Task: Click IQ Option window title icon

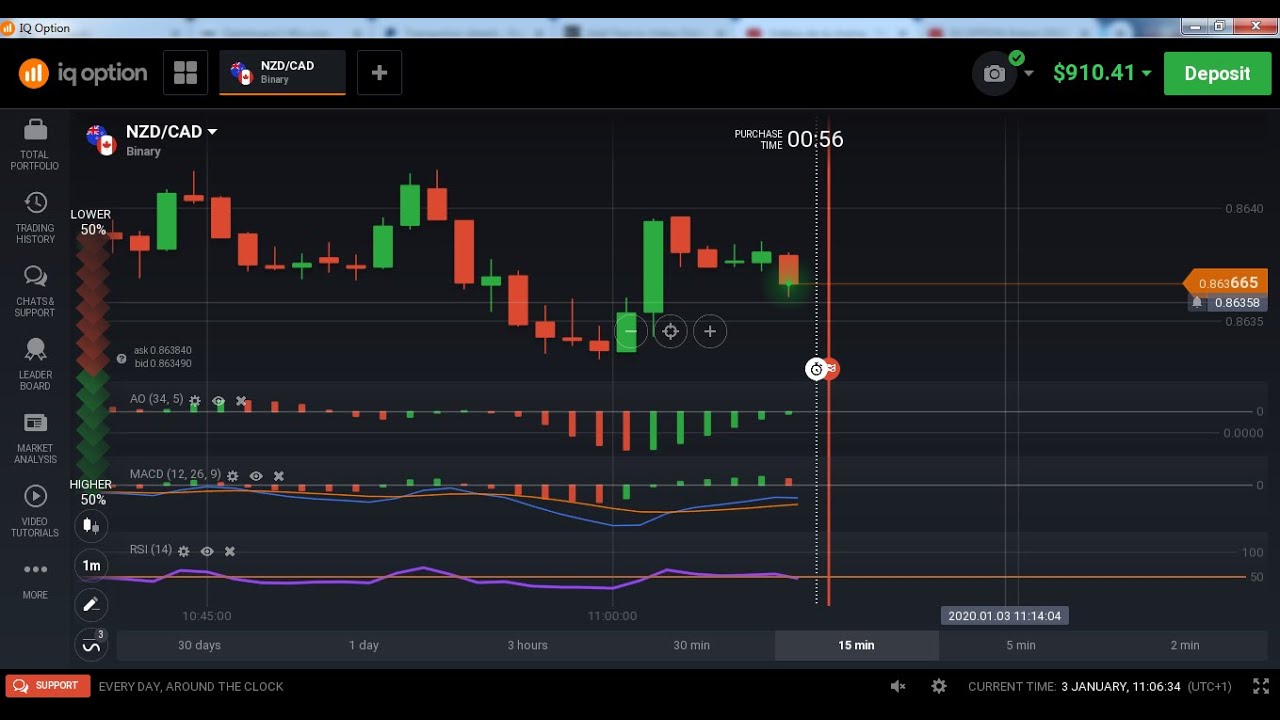Action: pyautogui.click(x=9, y=28)
